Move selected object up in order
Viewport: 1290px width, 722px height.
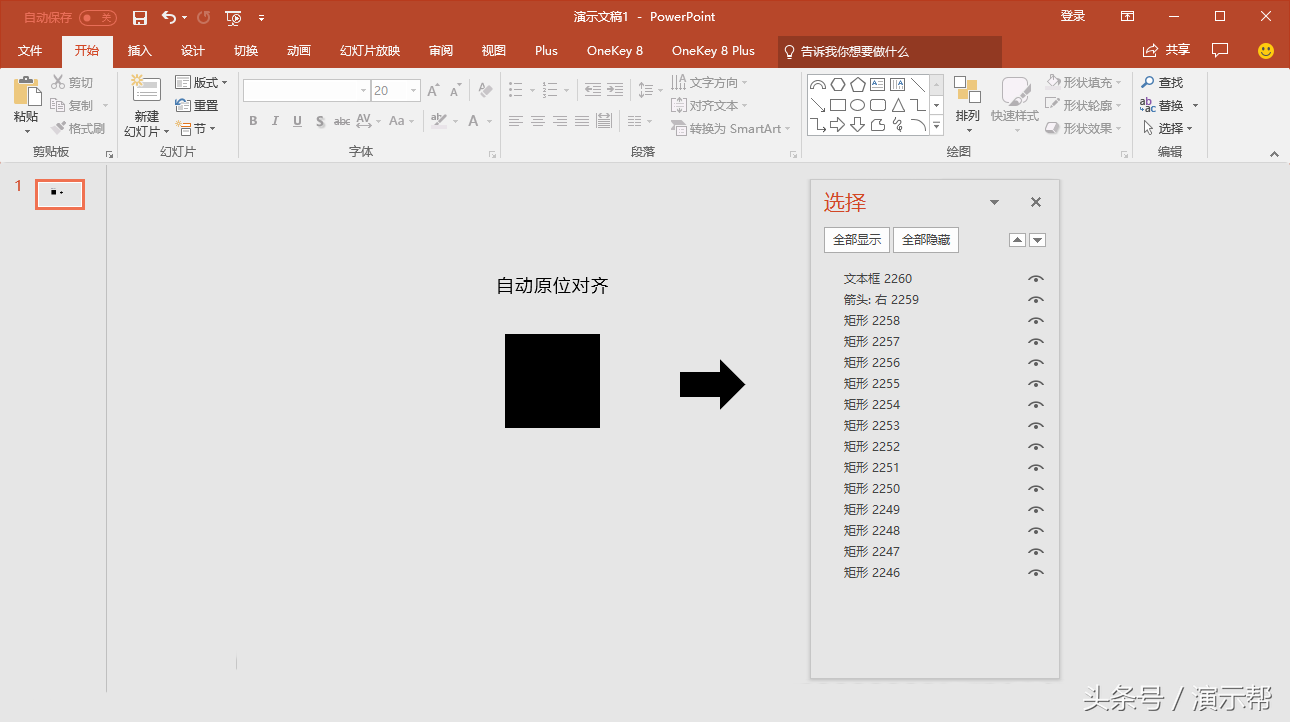[1017, 240]
